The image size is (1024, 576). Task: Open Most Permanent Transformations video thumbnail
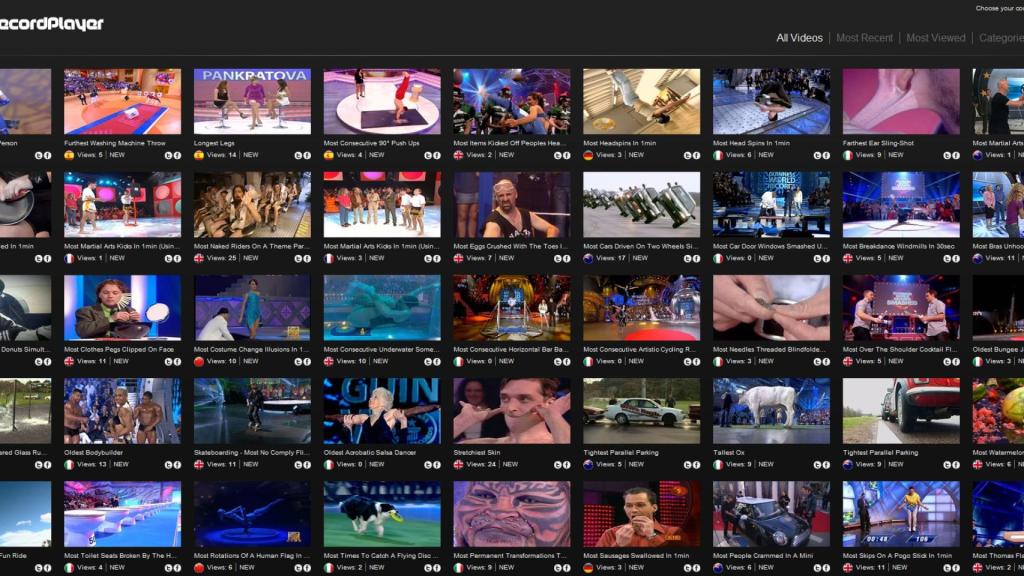pyautogui.click(x=511, y=514)
